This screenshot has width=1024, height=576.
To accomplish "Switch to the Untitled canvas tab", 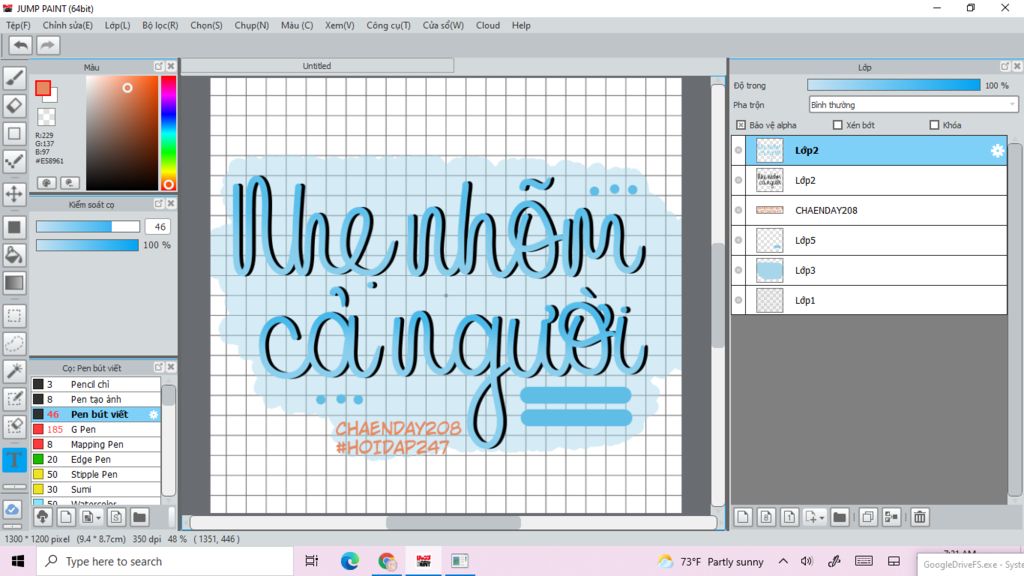I will [317, 66].
